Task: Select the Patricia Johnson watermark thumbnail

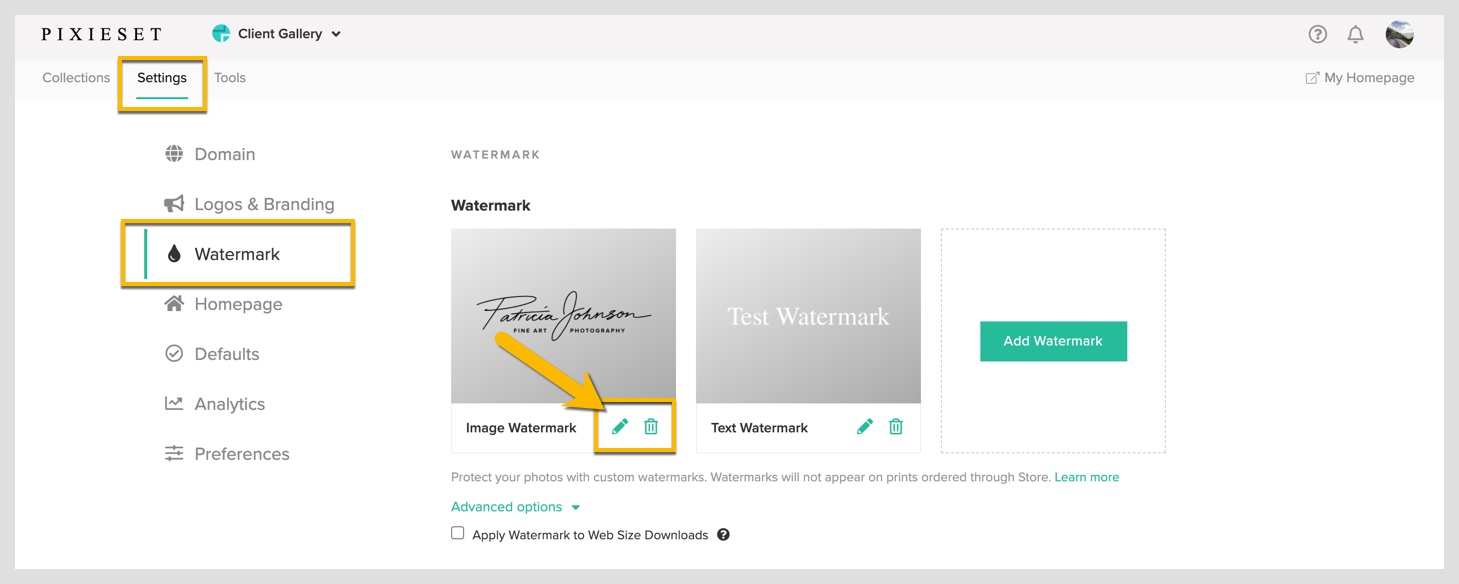Action: [563, 316]
